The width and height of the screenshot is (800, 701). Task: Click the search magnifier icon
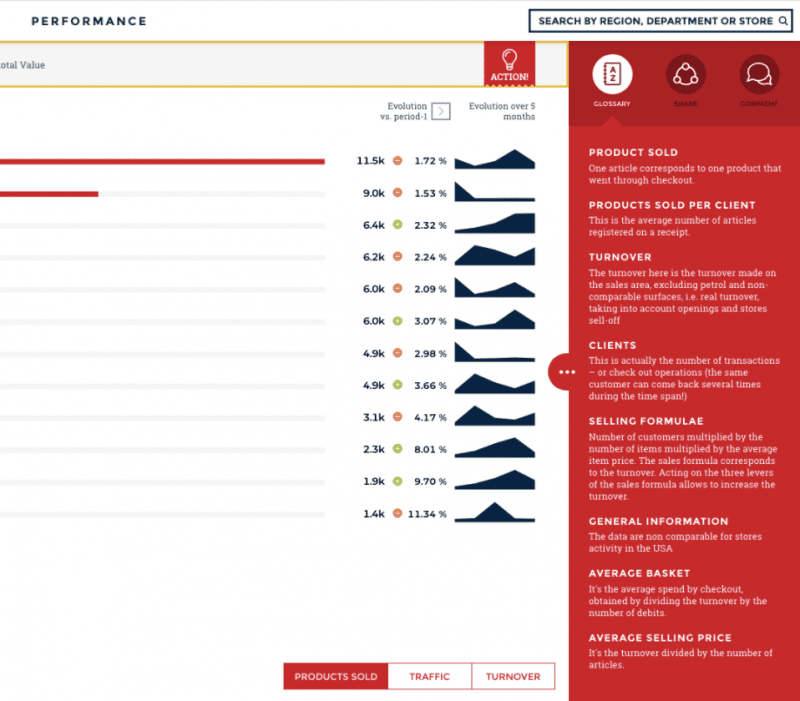[x=782, y=21]
